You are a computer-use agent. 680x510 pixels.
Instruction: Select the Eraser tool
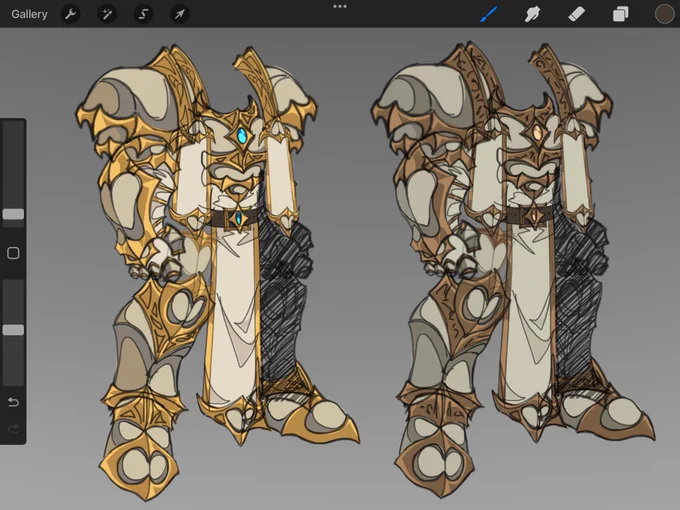click(x=576, y=14)
